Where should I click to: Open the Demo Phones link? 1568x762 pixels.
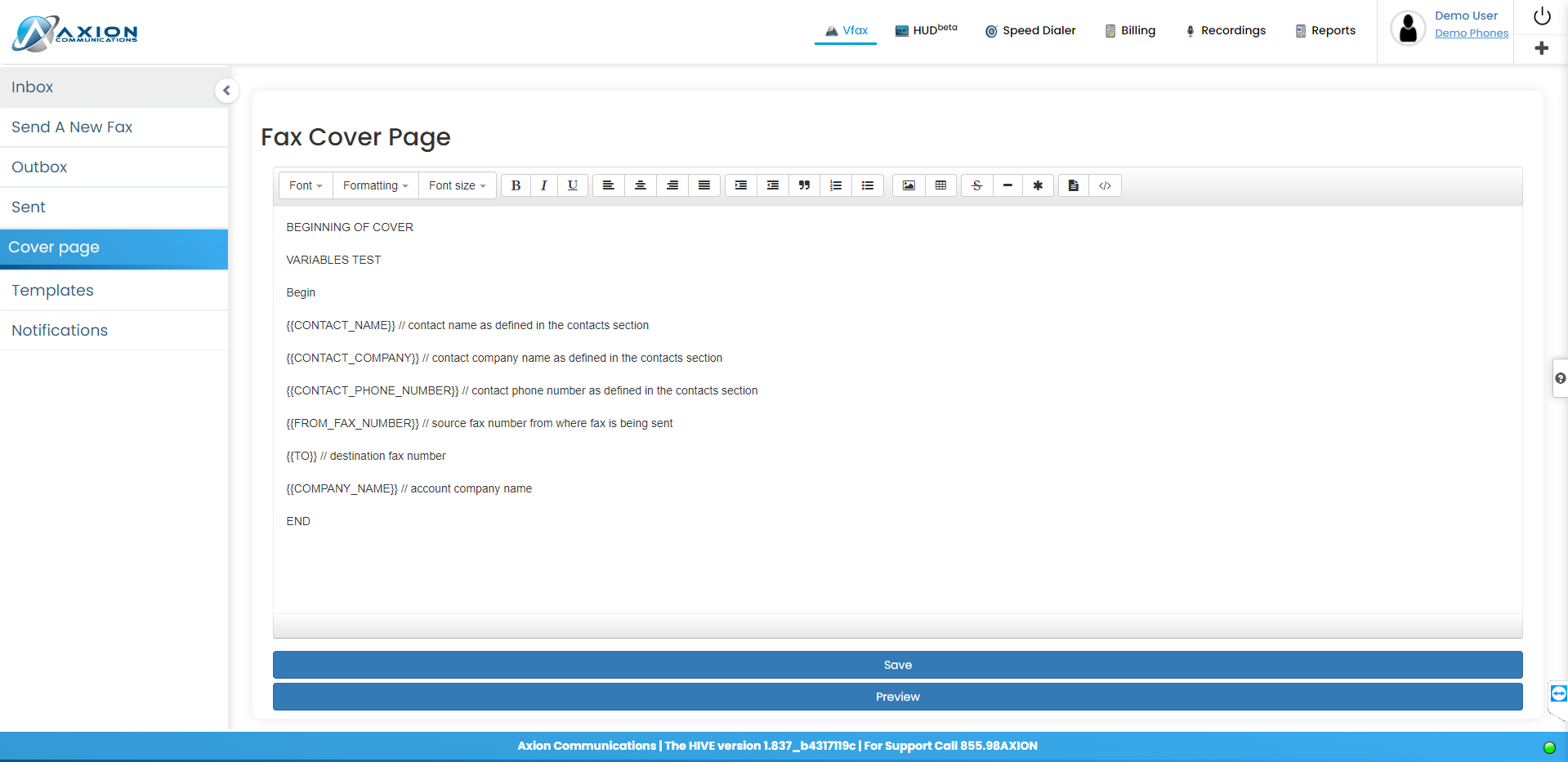click(1472, 33)
